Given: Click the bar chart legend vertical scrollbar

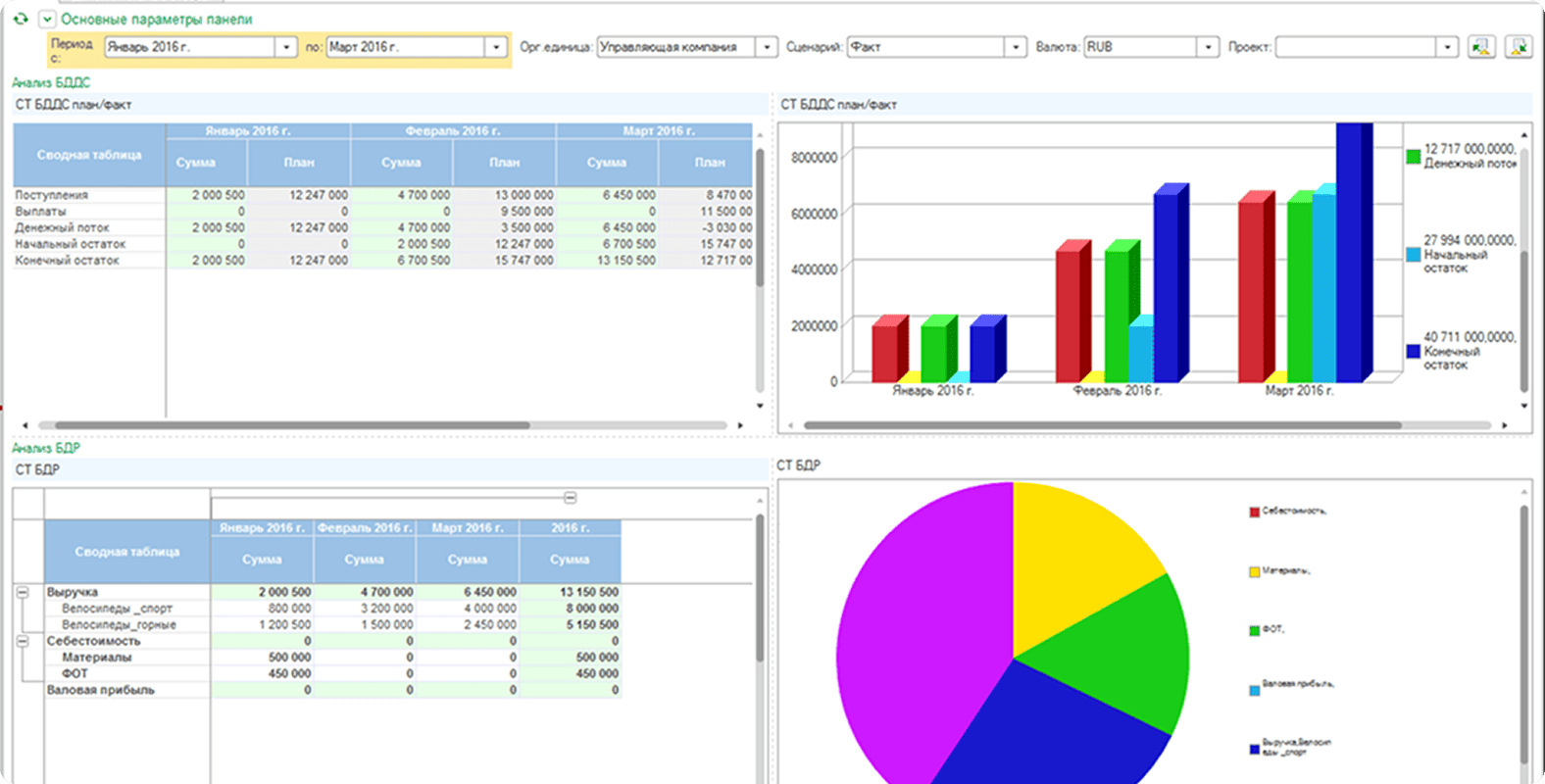Looking at the screenshot, I should point(1524,321).
